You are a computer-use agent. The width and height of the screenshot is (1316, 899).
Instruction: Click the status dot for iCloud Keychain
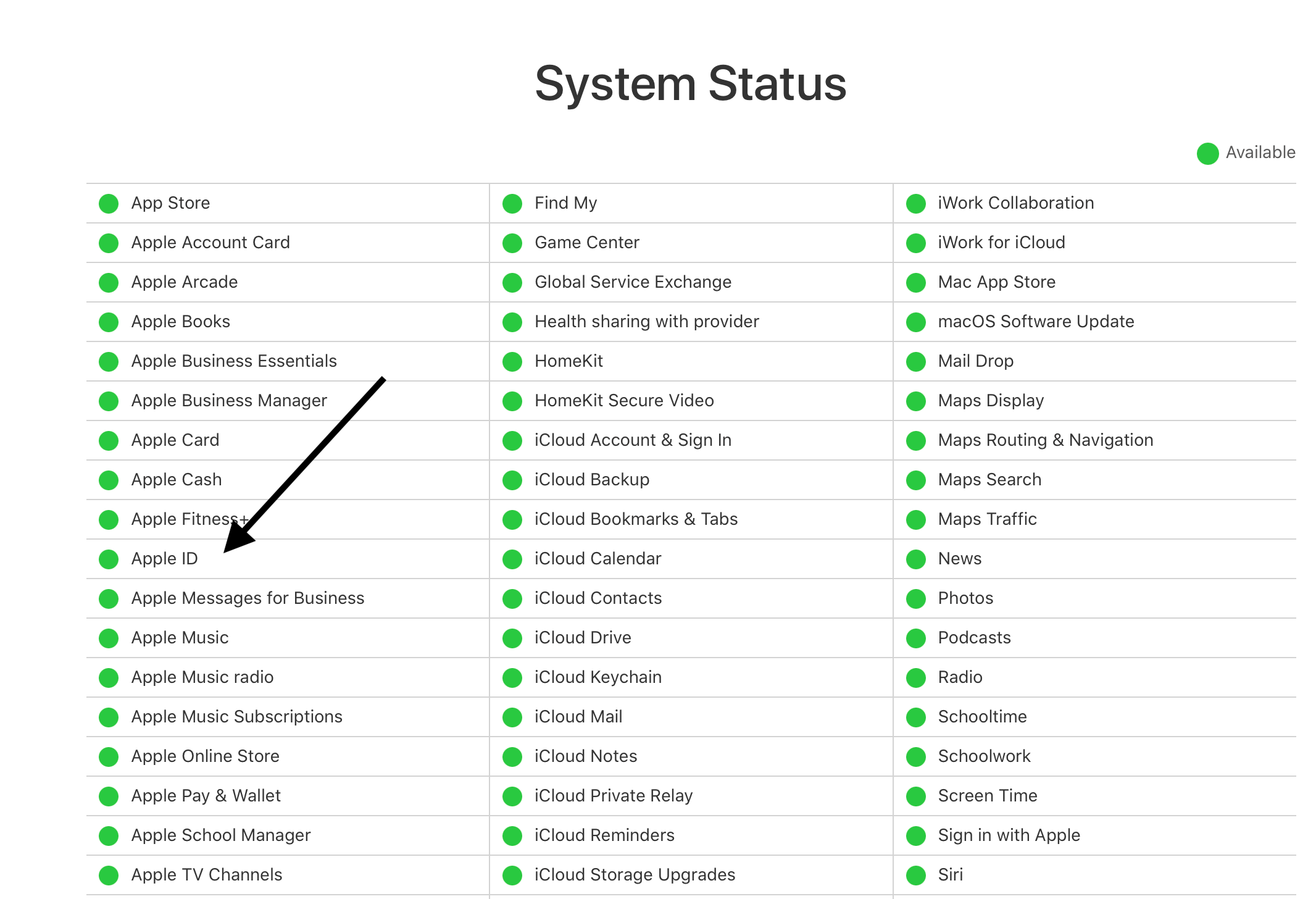coord(512,678)
